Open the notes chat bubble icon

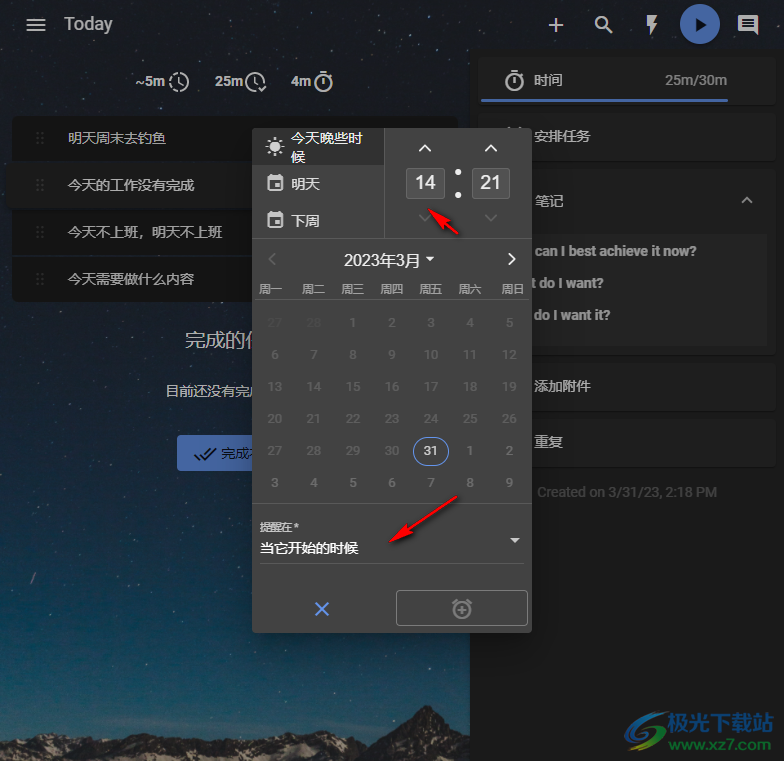click(748, 25)
